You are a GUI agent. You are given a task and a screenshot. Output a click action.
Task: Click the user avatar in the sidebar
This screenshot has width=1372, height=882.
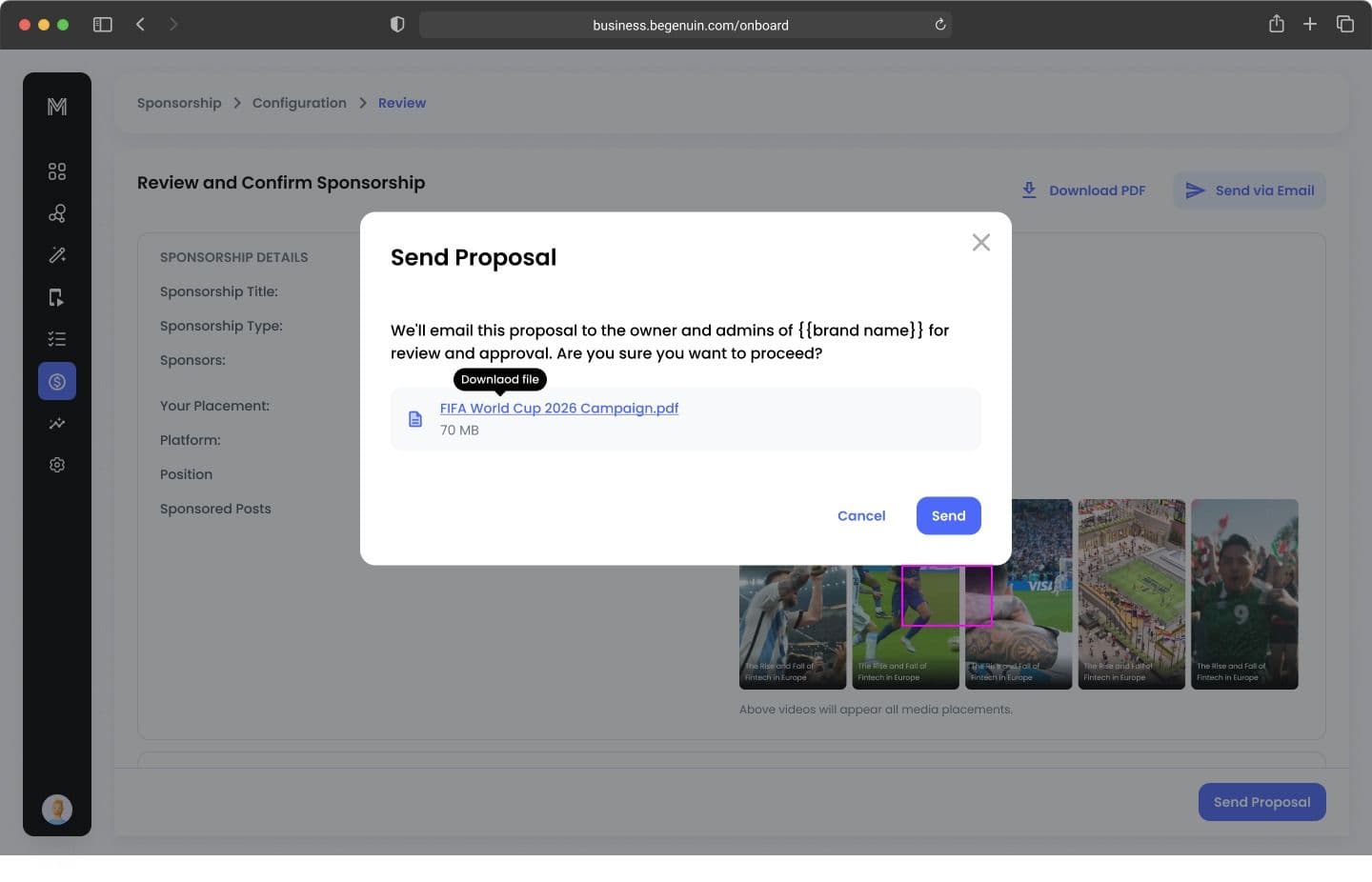pyautogui.click(x=57, y=810)
